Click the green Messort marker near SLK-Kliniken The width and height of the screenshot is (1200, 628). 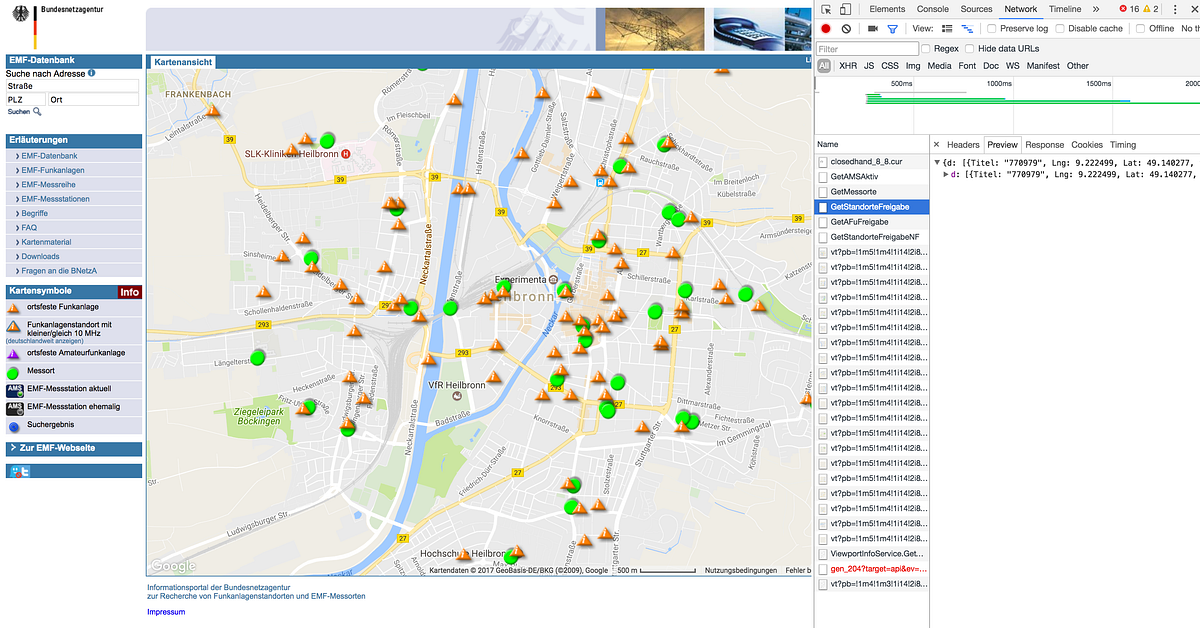(327, 139)
